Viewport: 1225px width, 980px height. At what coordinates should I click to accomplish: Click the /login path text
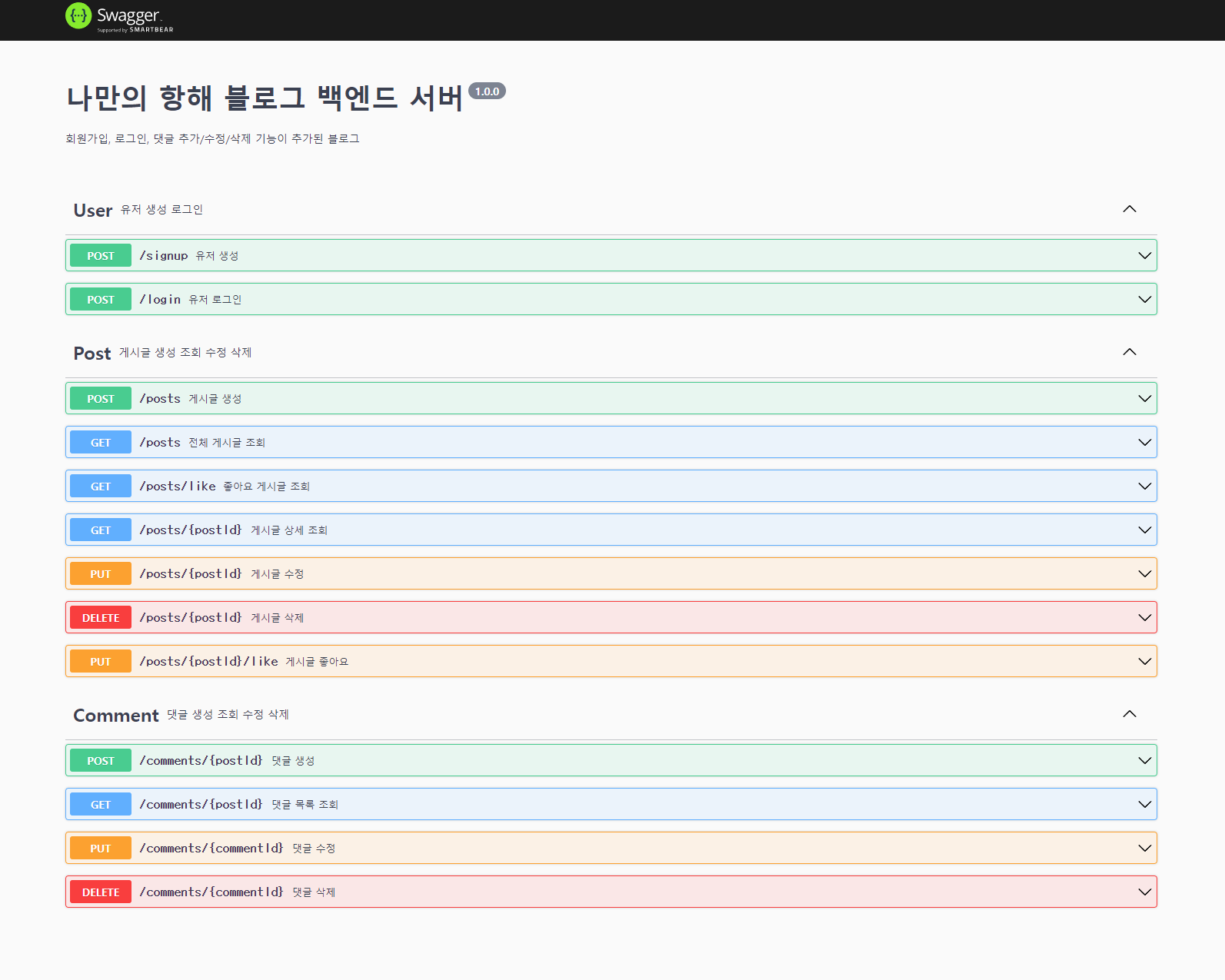(160, 299)
